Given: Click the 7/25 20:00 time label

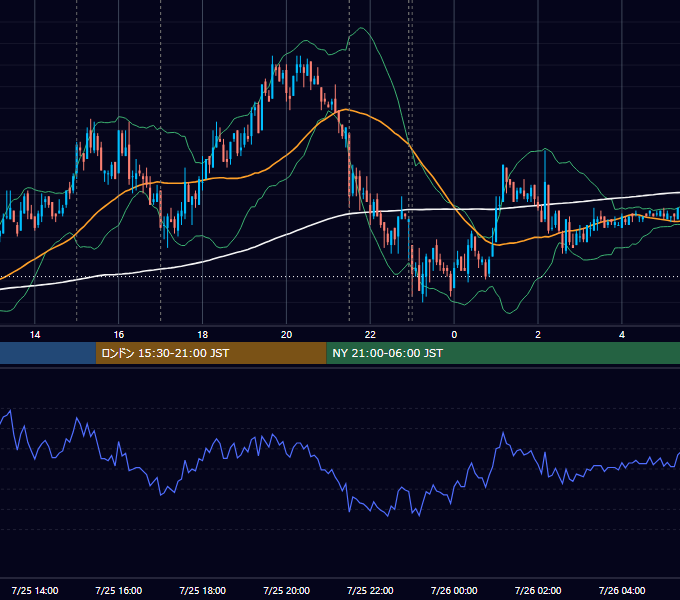Looking at the screenshot, I should coord(286,590).
